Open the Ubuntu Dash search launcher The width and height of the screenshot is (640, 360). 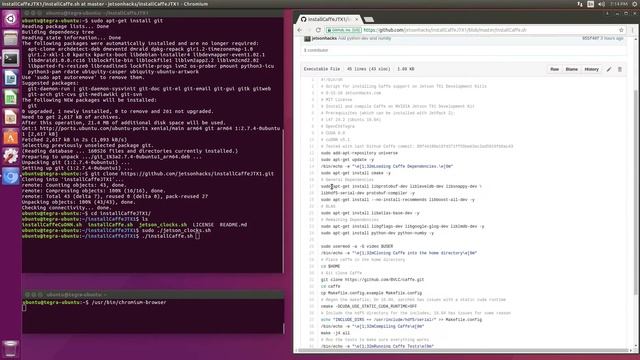[11, 19]
